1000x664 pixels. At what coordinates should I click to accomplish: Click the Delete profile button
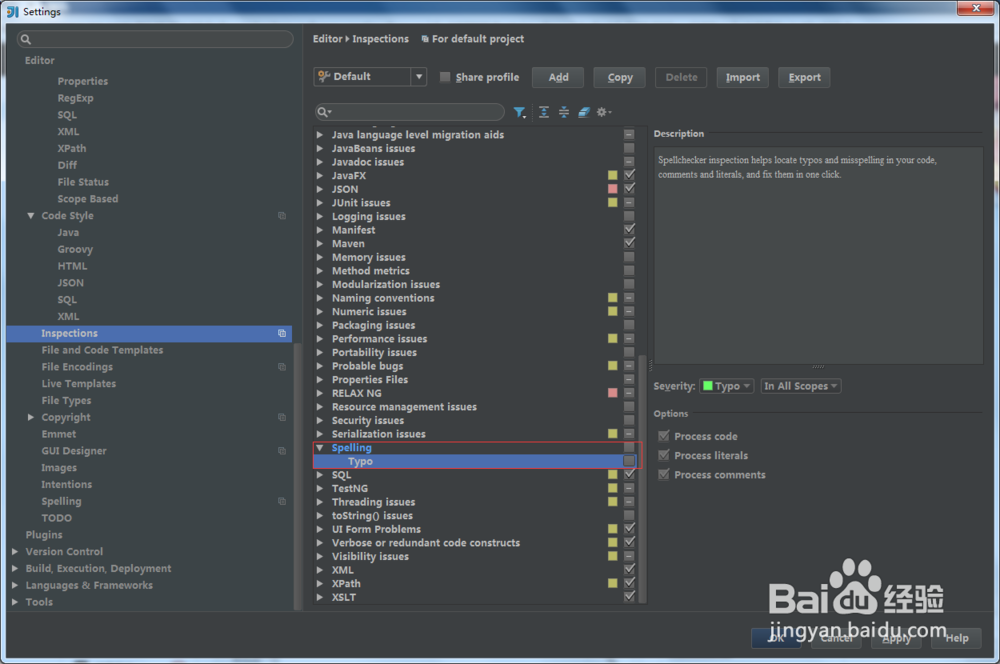coord(681,77)
